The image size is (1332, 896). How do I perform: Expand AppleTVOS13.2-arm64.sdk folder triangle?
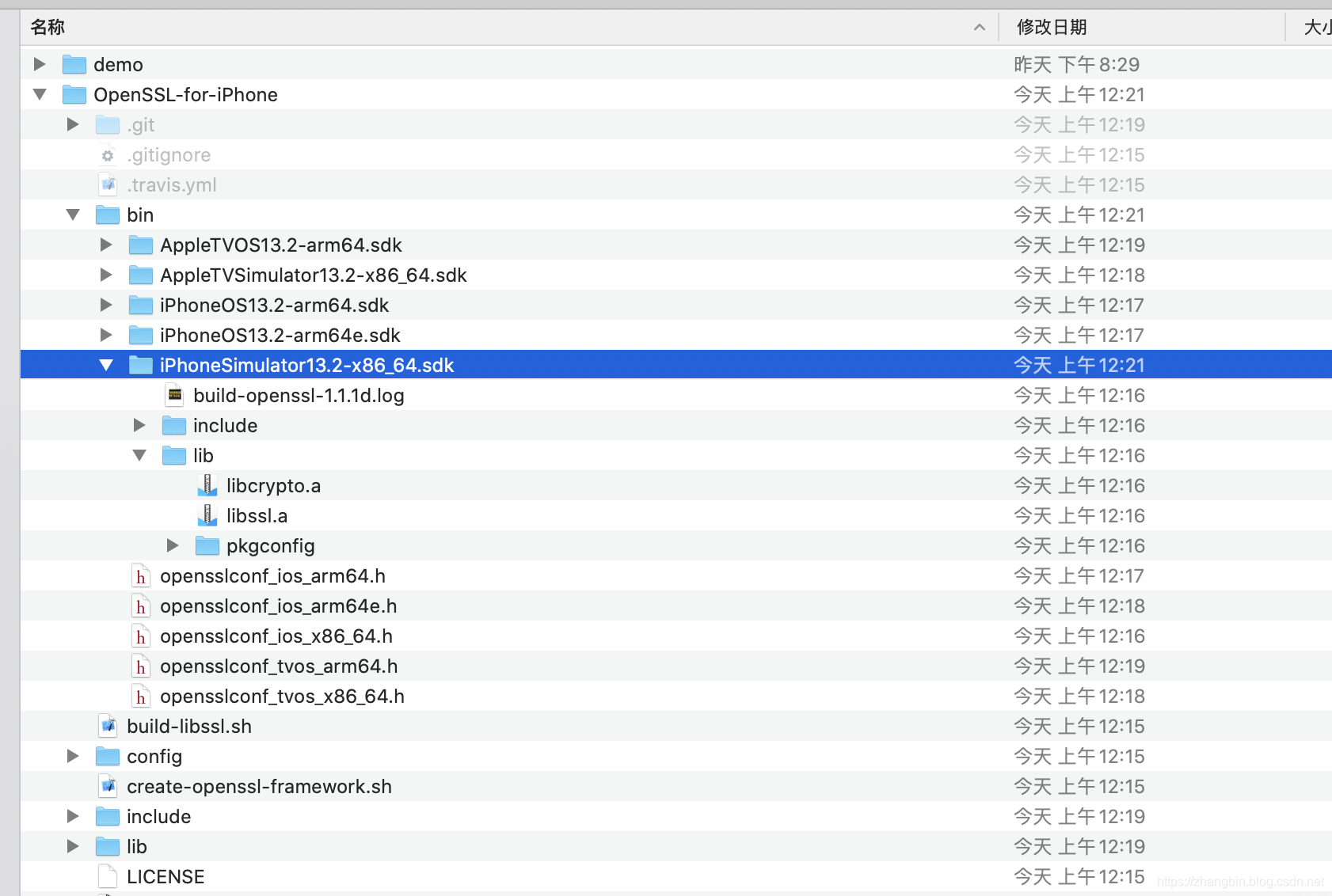coord(106,245)
